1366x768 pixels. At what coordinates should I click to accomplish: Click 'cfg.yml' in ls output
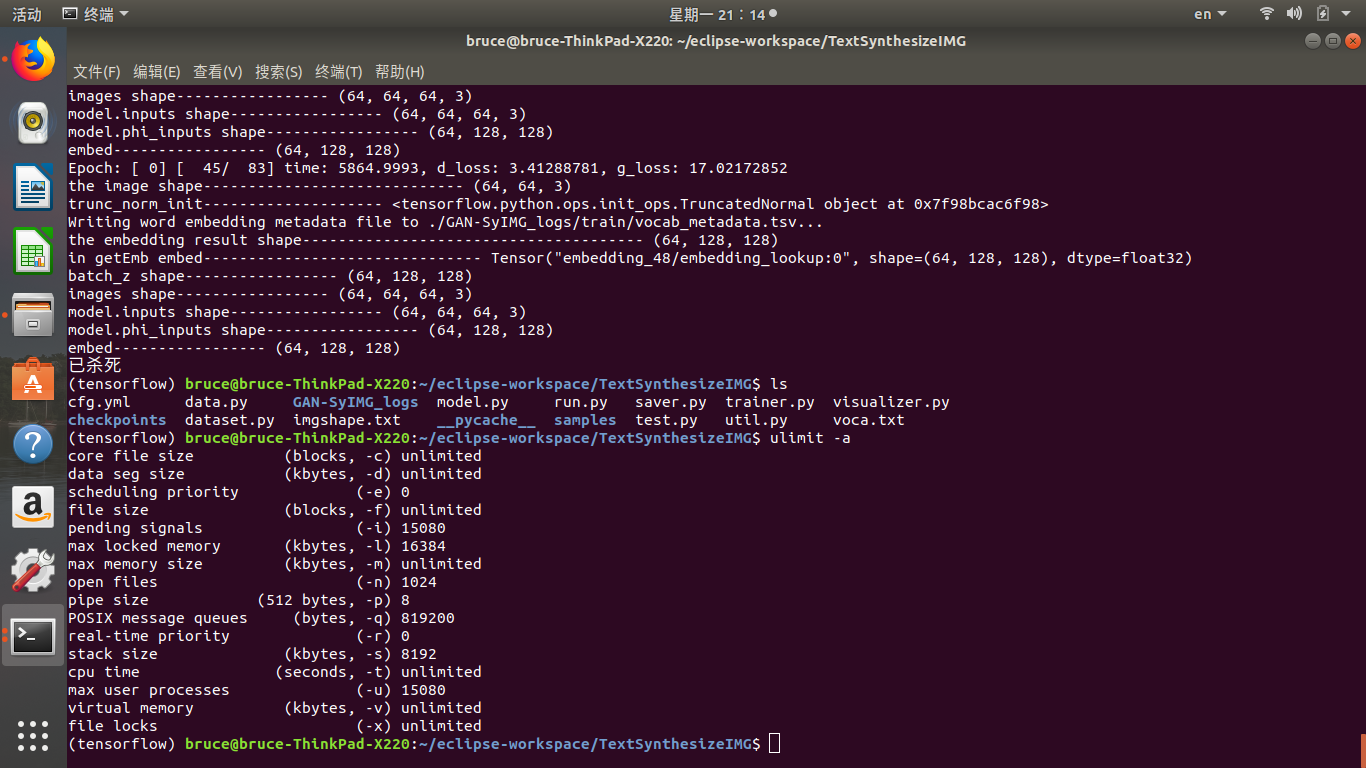[x=99, y=402]
